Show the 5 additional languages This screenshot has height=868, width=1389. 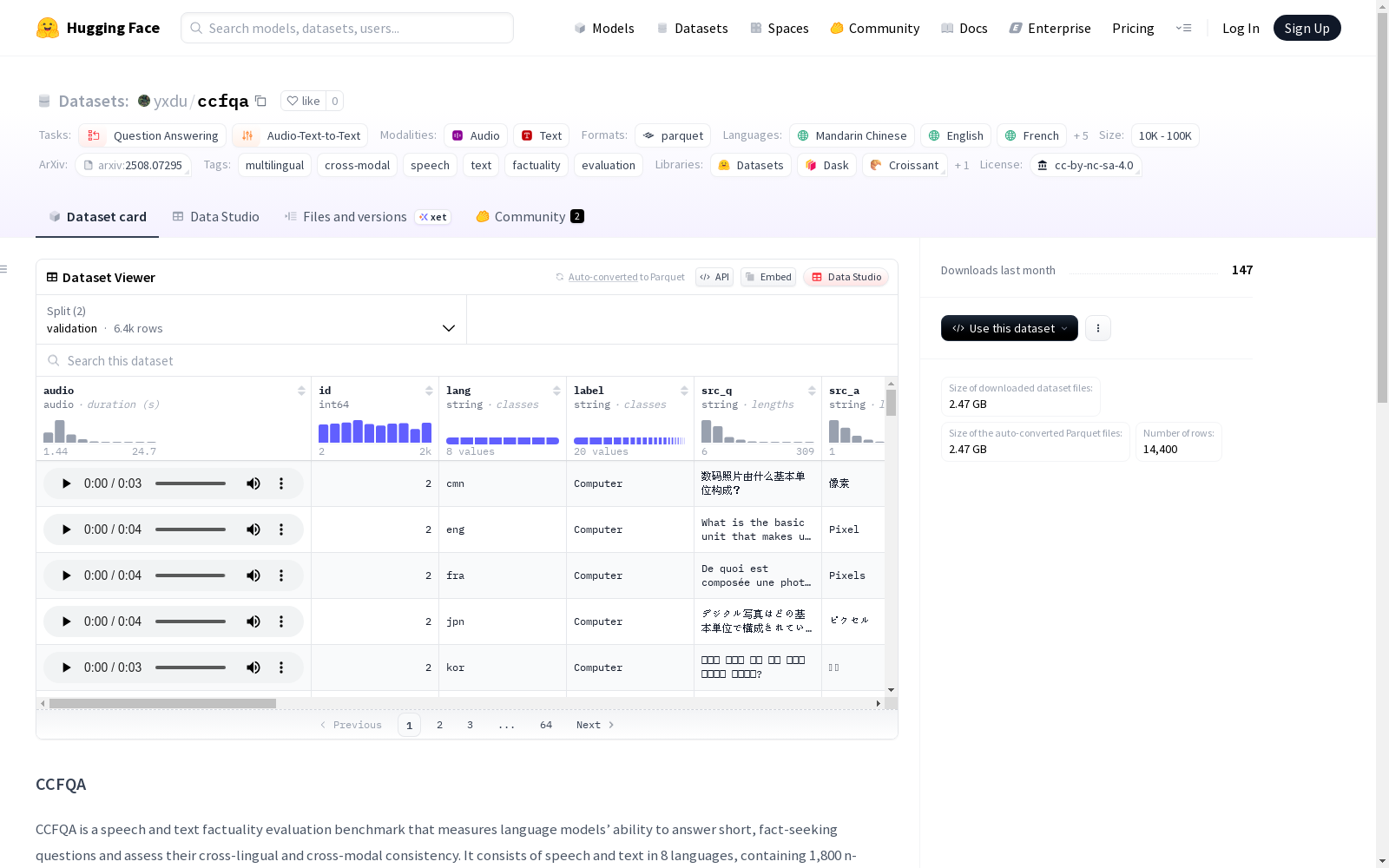click(x=1081, y=135)
